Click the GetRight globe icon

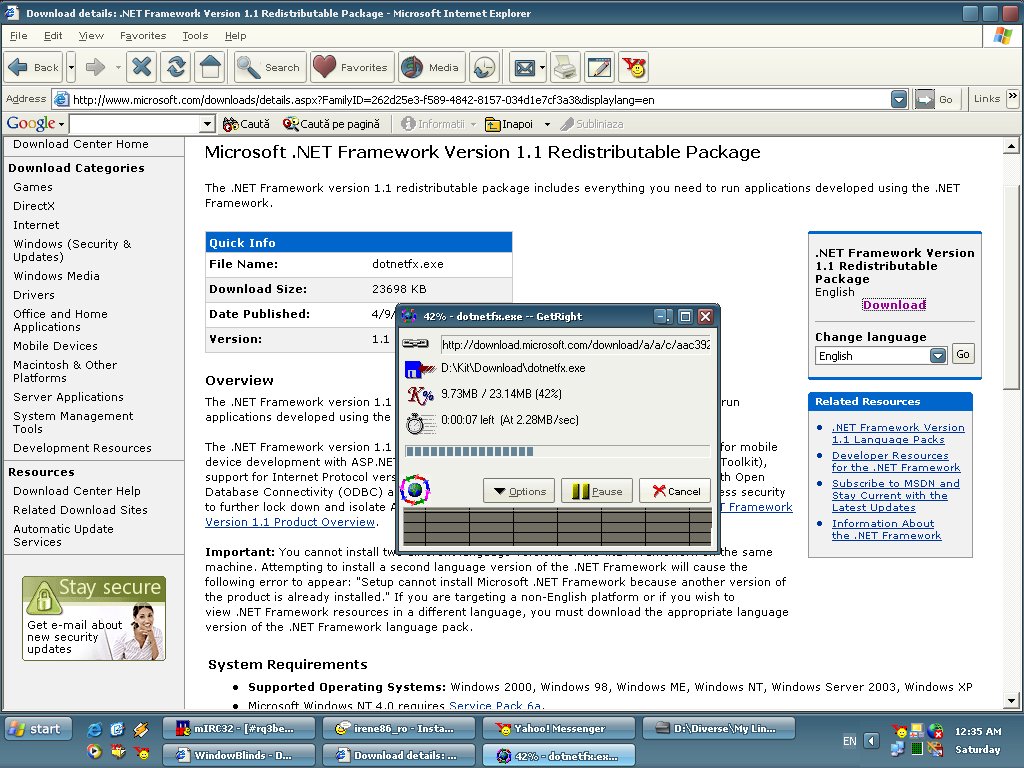pyautogui.click(x=414, y=490)
